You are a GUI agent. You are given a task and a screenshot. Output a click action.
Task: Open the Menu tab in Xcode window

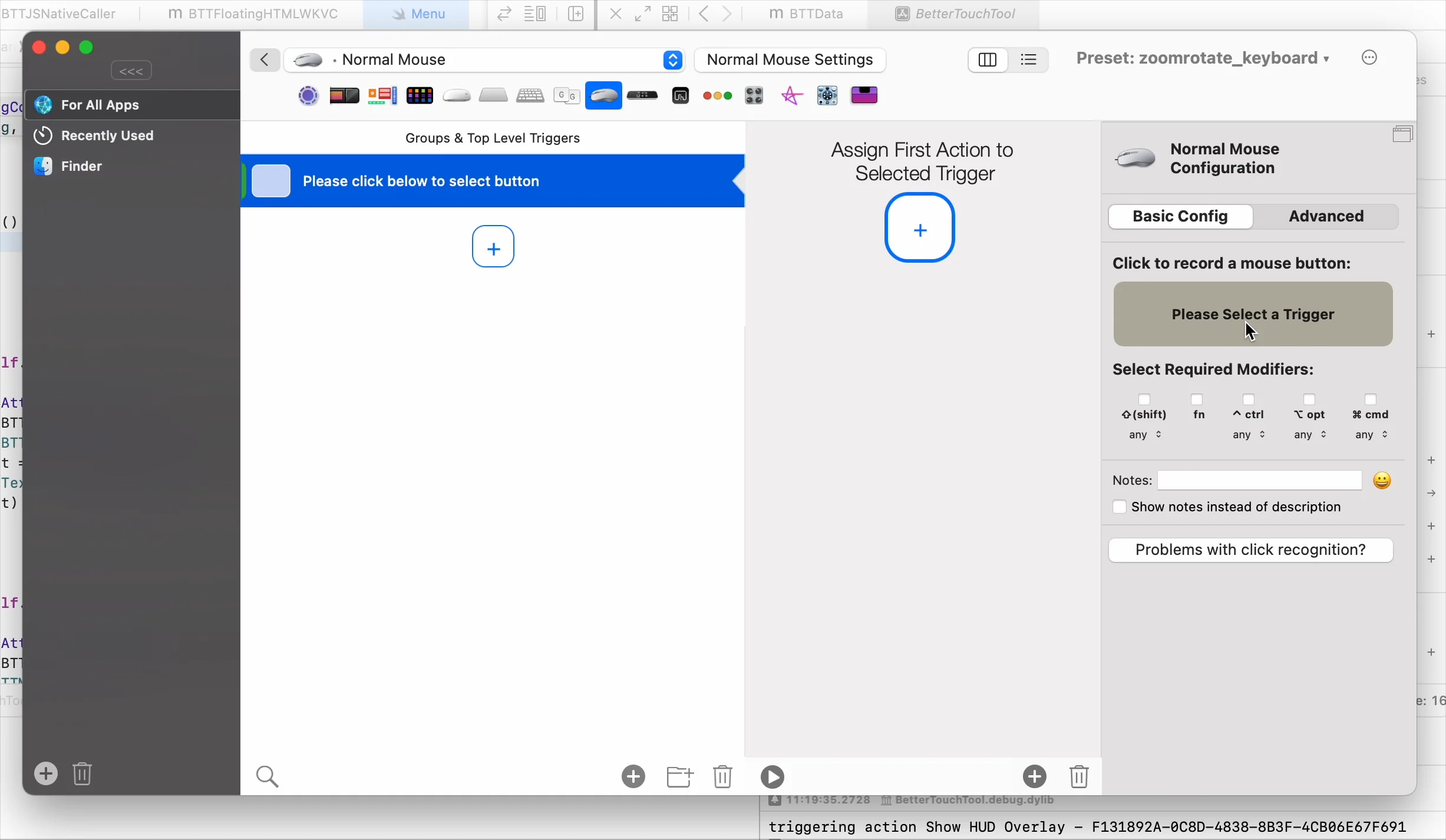[x=416, y=15]
